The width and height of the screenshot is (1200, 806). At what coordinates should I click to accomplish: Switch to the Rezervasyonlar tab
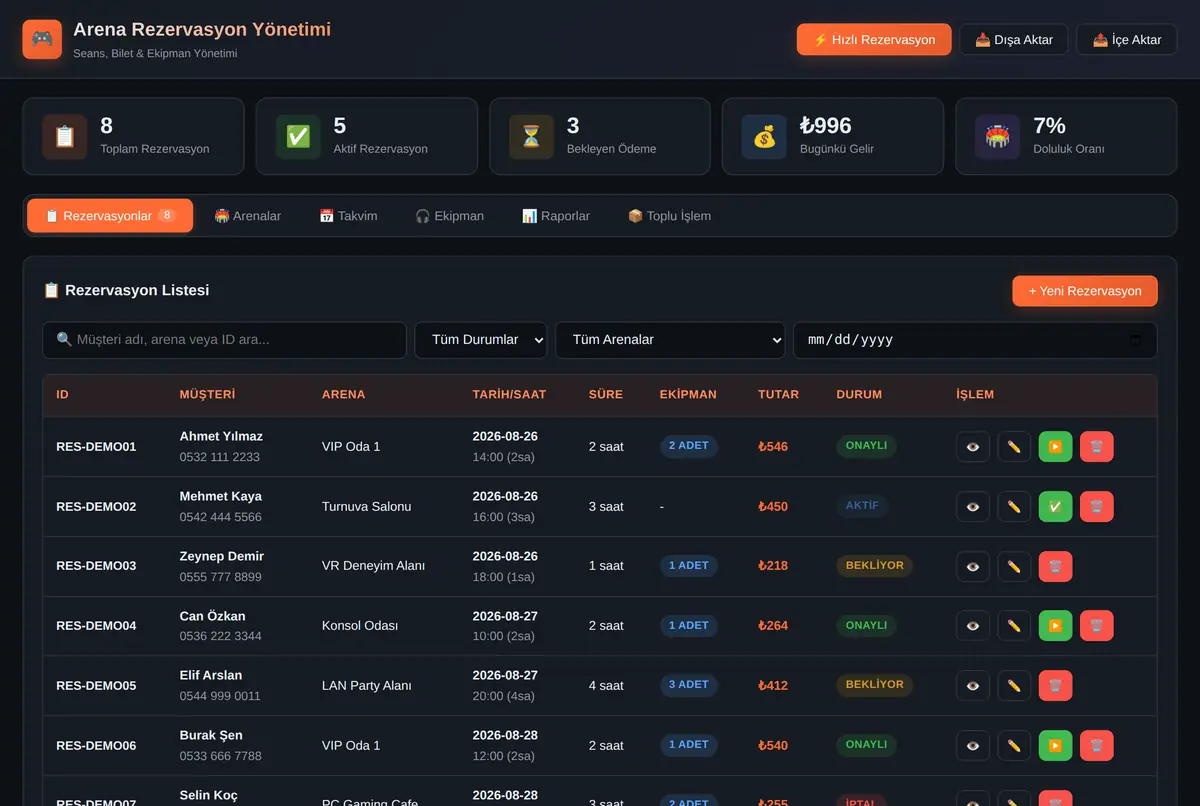pos(110,216)
